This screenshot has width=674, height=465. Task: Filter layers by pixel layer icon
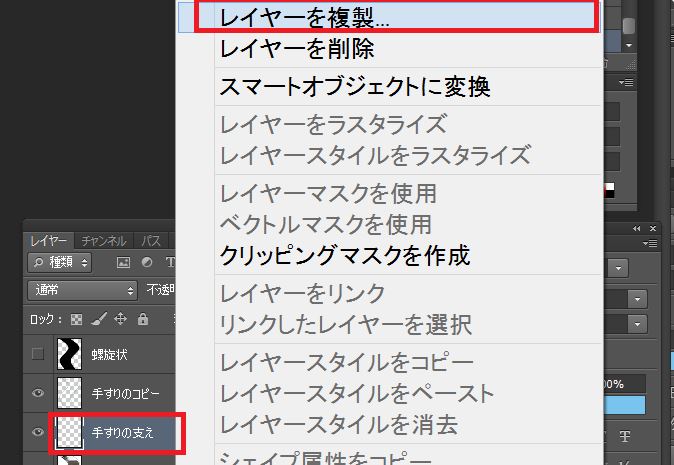[x=123, y=263]
